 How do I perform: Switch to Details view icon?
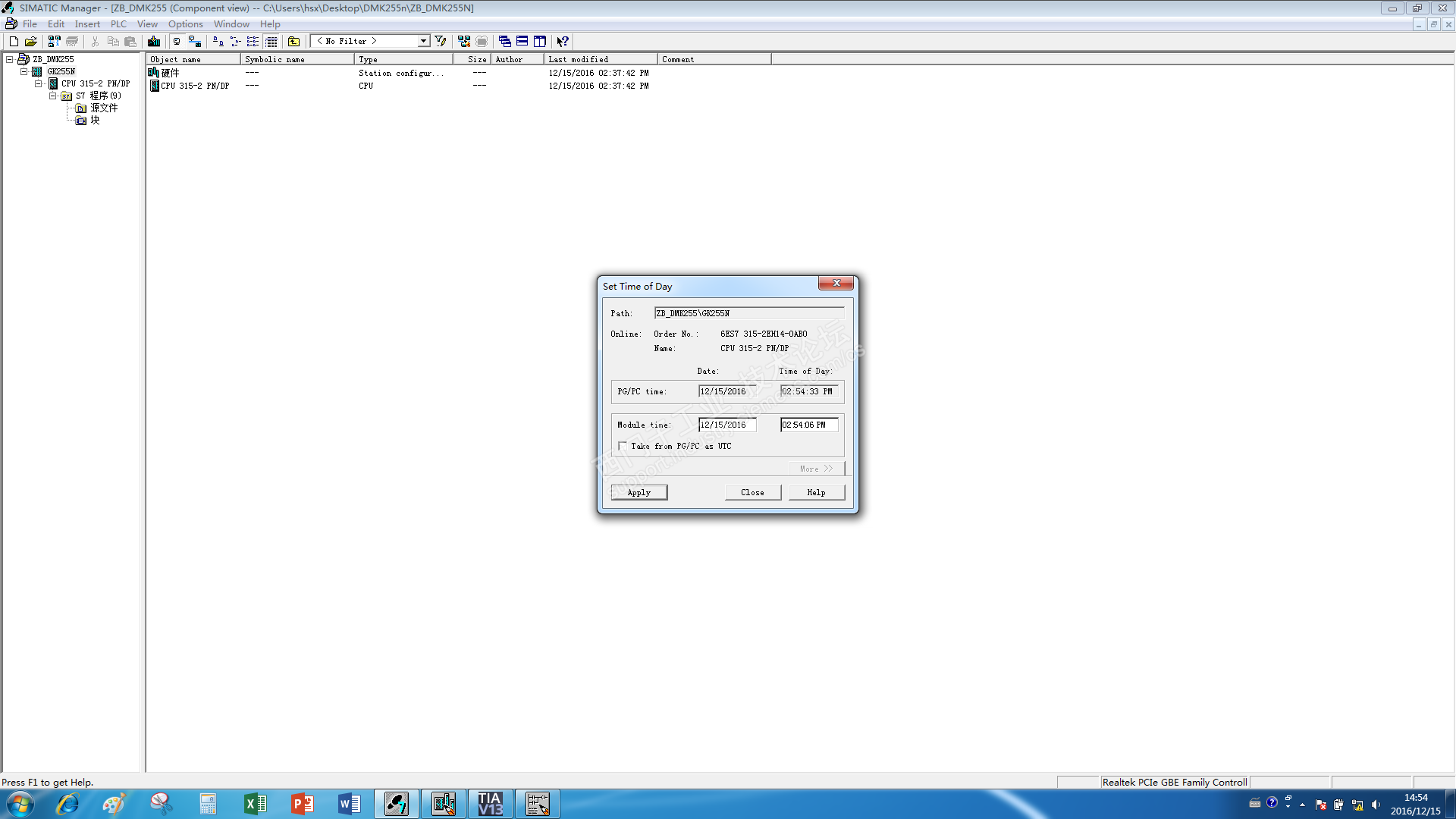click(x=271, y=42)
